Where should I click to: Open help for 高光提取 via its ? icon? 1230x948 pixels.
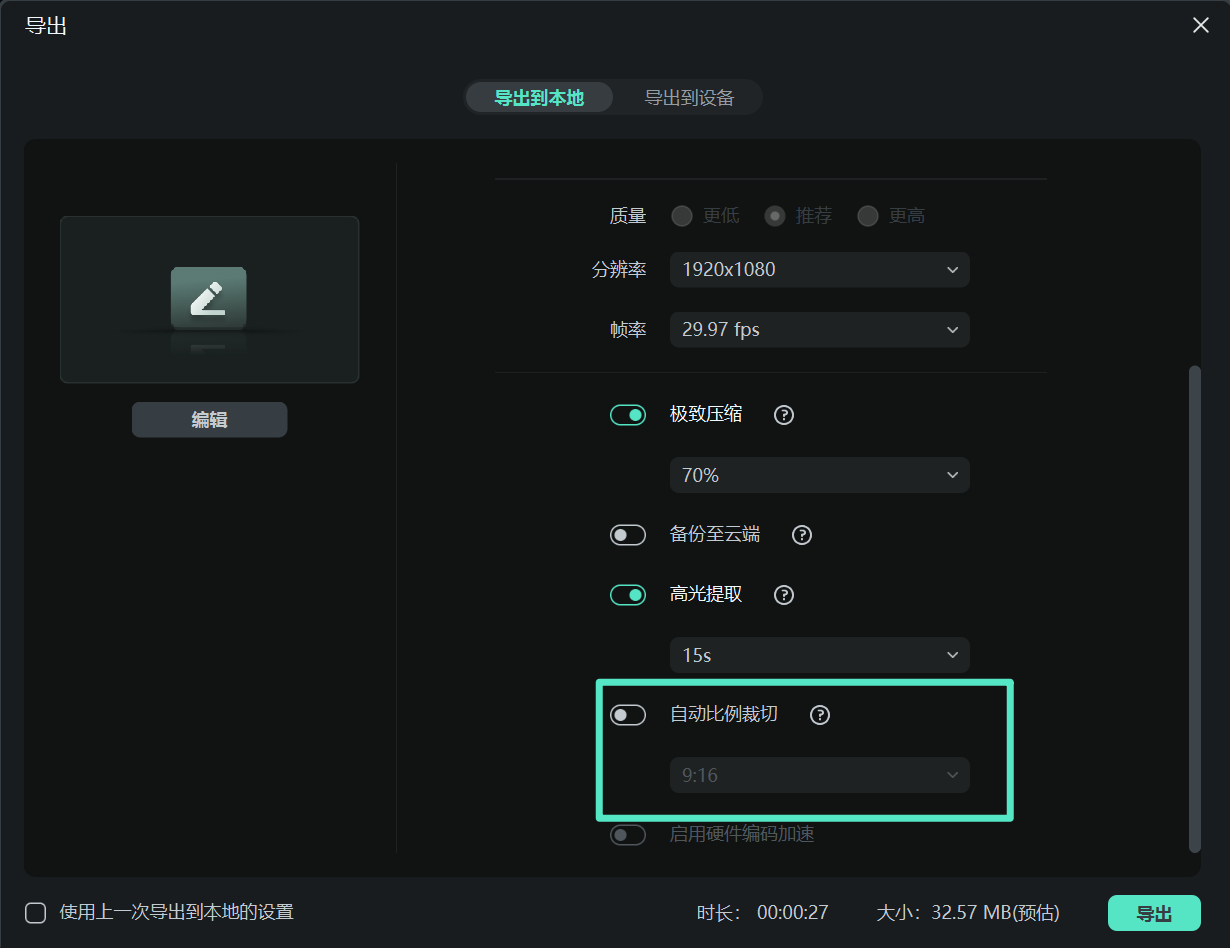[x=783, y=594]
